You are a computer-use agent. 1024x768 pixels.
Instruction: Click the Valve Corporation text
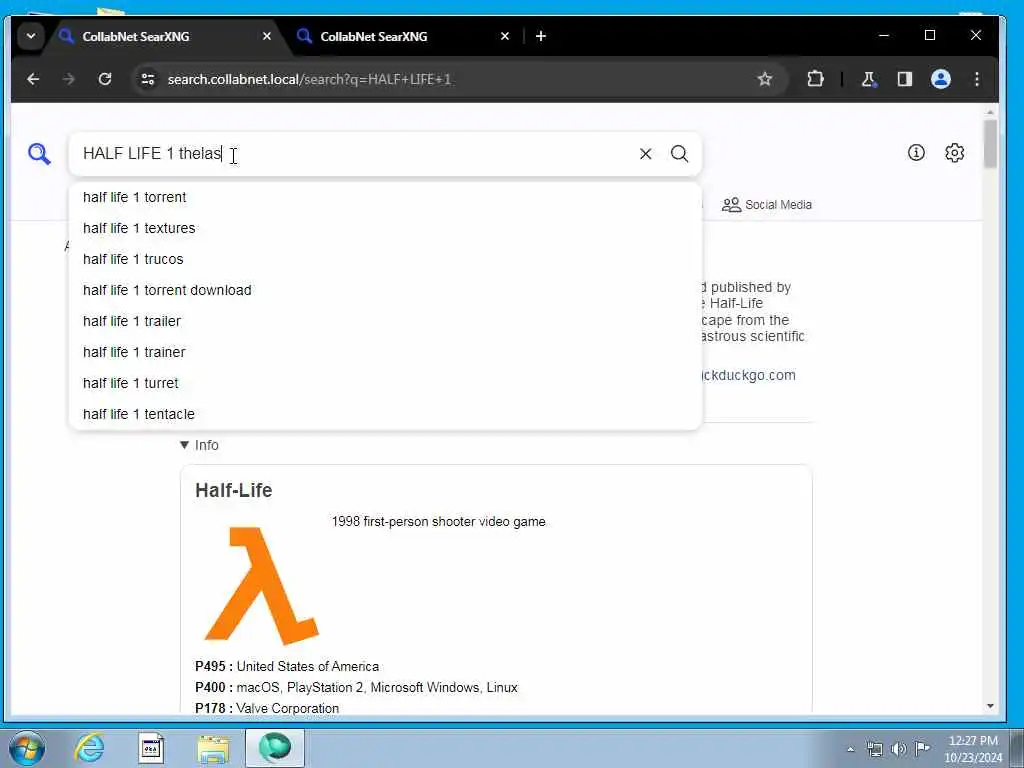tap(287, 709)
